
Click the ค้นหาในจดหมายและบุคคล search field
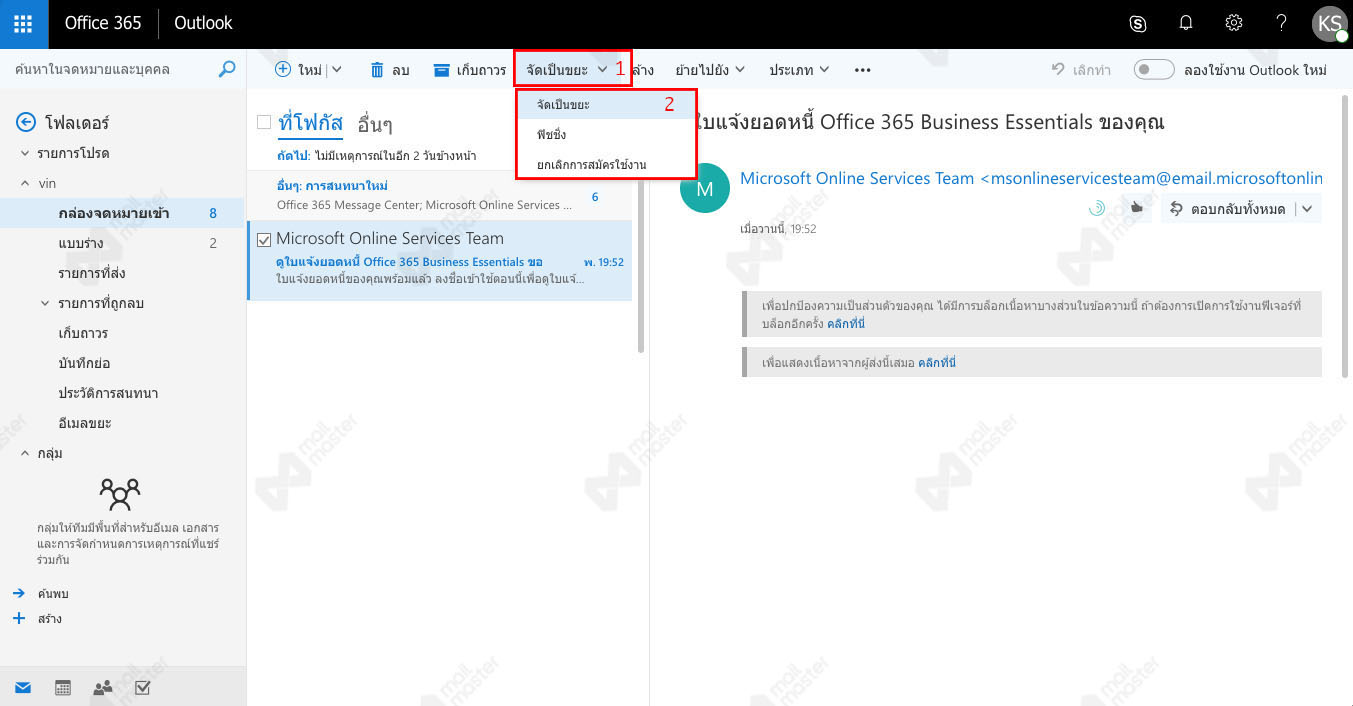tap(110, 69)
